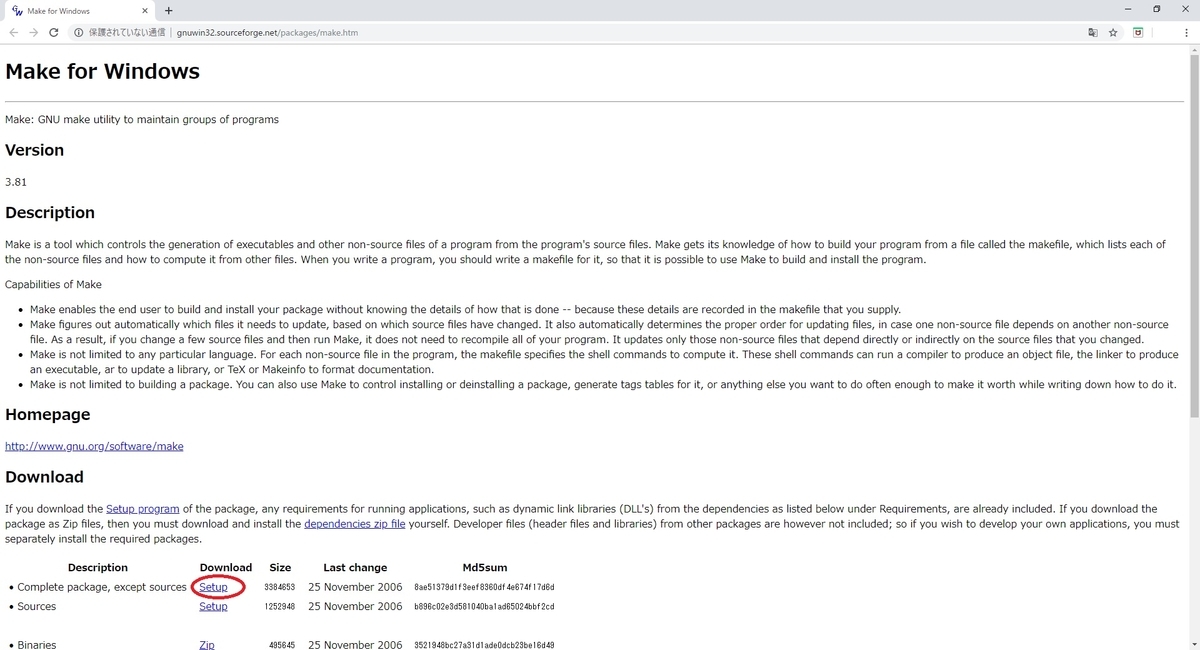Click the Md5sum starting 3521948b

tap(484, 645)
